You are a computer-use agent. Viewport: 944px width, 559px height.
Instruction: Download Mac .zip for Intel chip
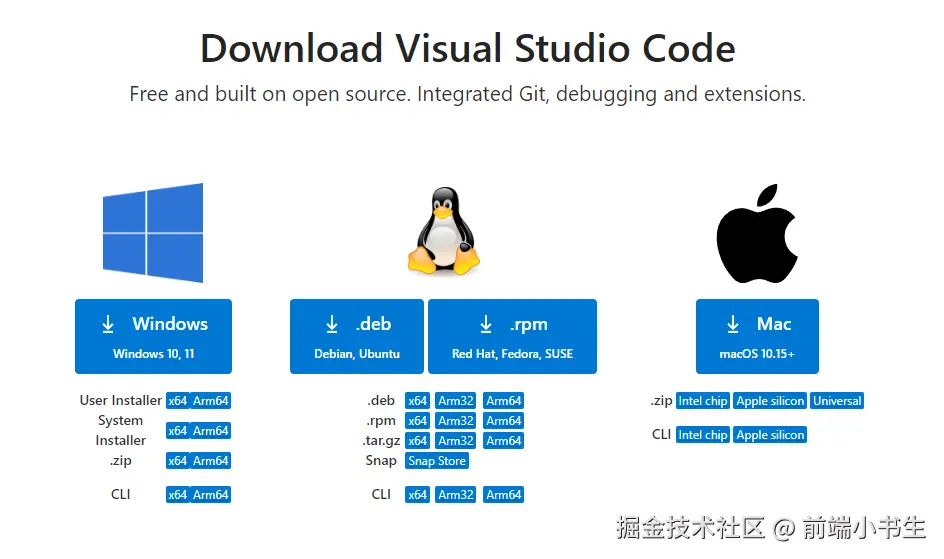(x=703, y=401)
